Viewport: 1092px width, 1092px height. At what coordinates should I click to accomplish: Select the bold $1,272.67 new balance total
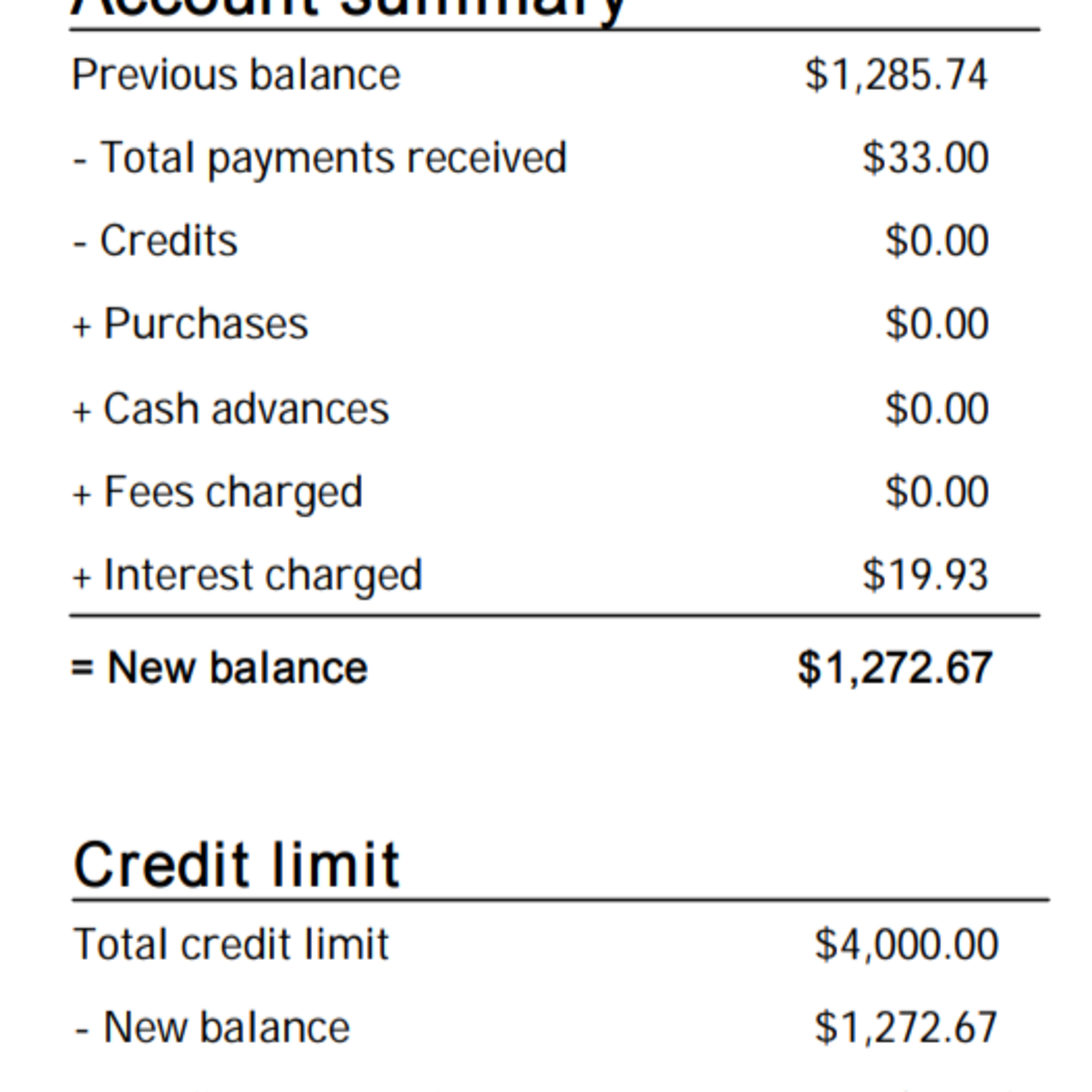(x=895, y=668)
